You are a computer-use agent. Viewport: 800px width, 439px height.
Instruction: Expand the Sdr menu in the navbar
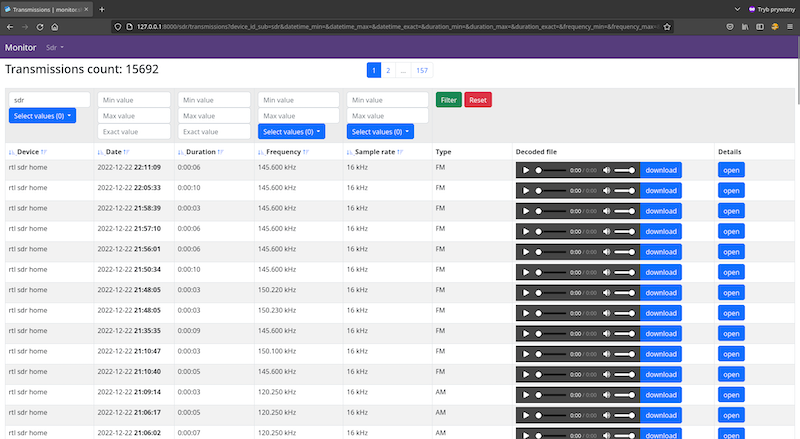pos(55,47)
